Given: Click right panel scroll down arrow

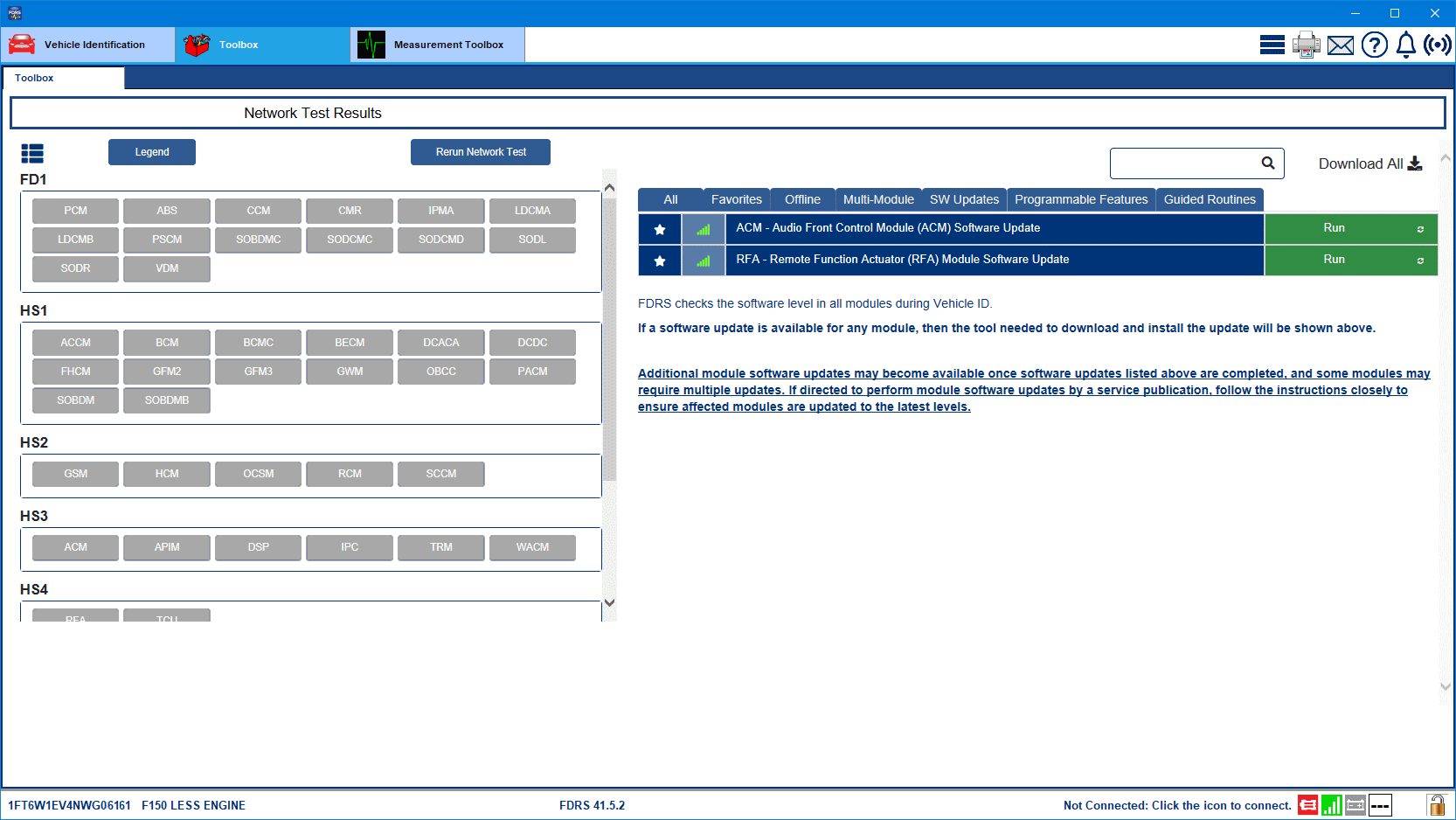Looking at the screenshot, I should coord(1446,686).
